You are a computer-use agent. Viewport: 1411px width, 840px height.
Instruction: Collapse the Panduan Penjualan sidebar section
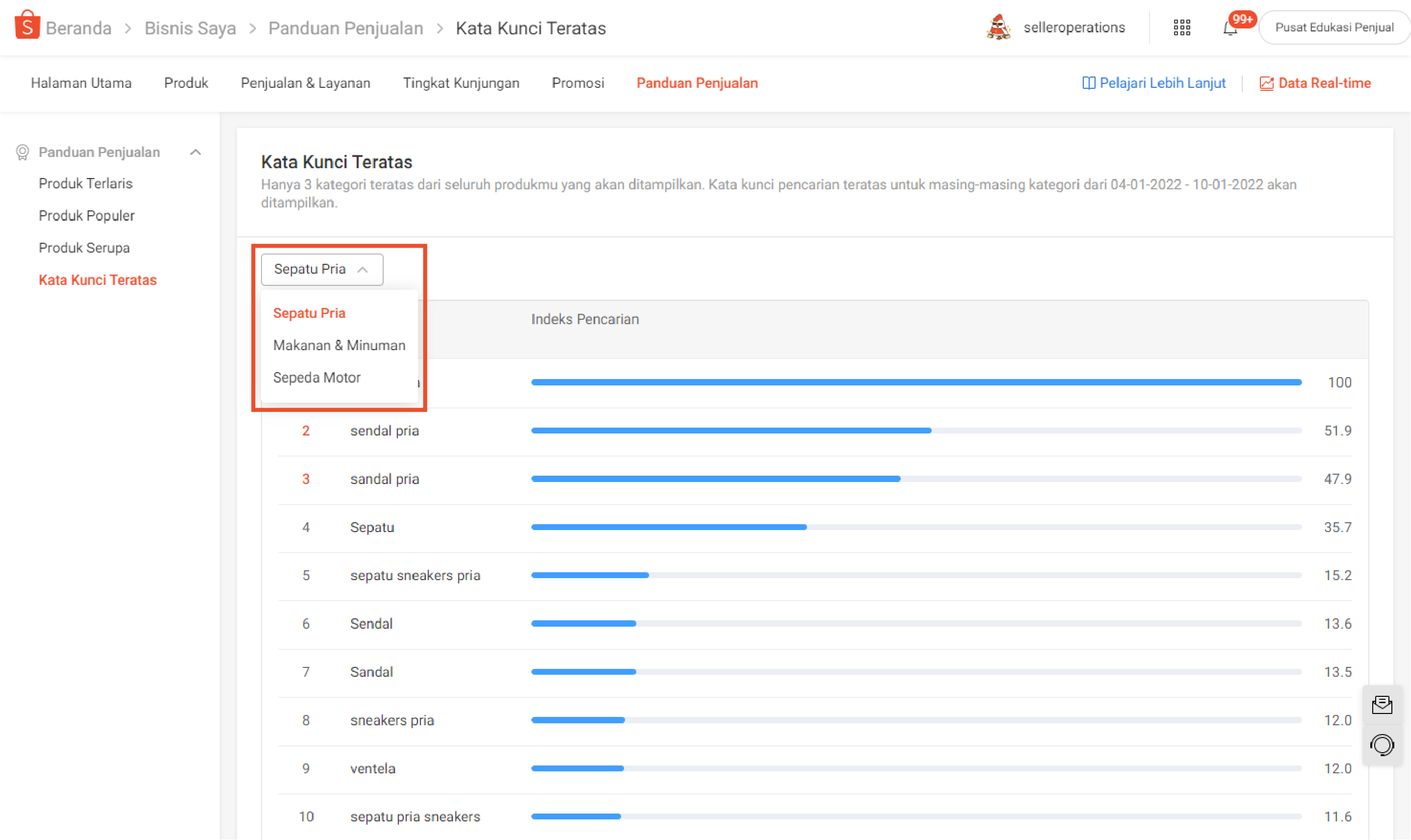[195, 152]
